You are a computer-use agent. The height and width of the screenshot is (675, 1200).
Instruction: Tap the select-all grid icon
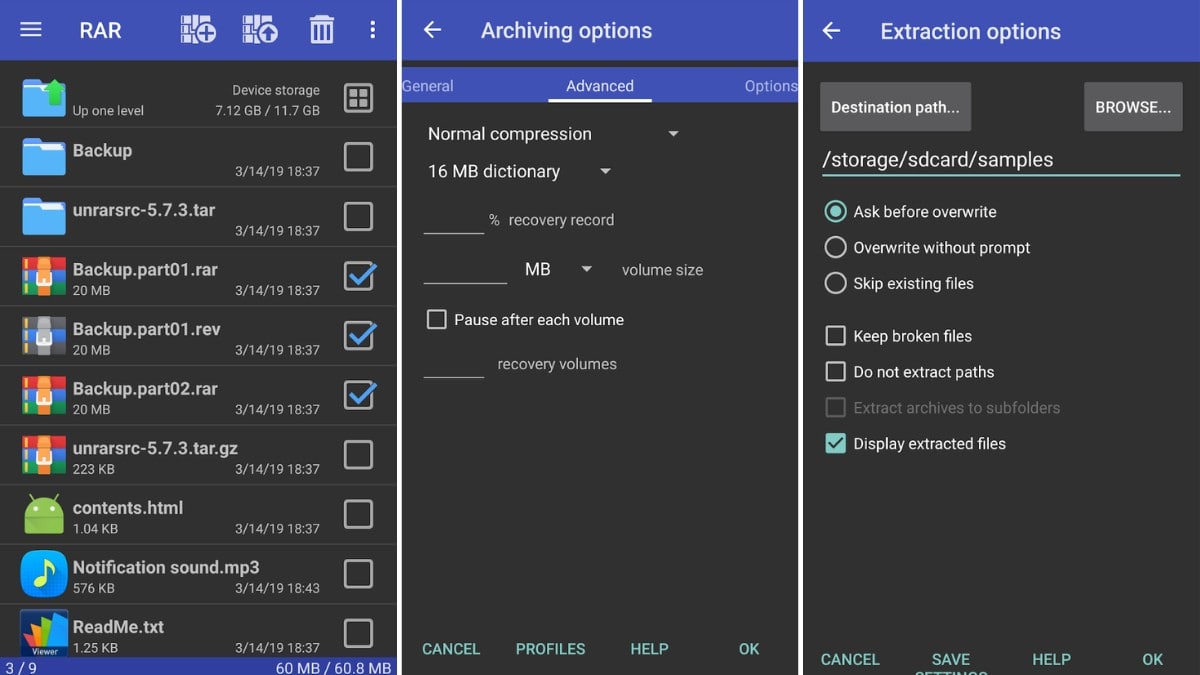pyautogui.click(x=358, y=97)
